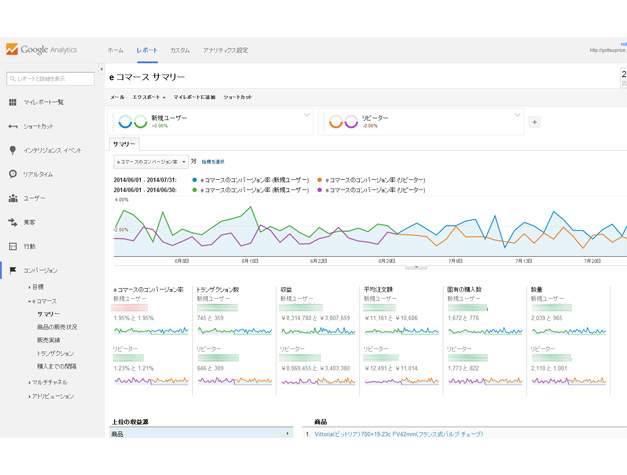Open the new users segment dropdown chevron

pos(307,115)
